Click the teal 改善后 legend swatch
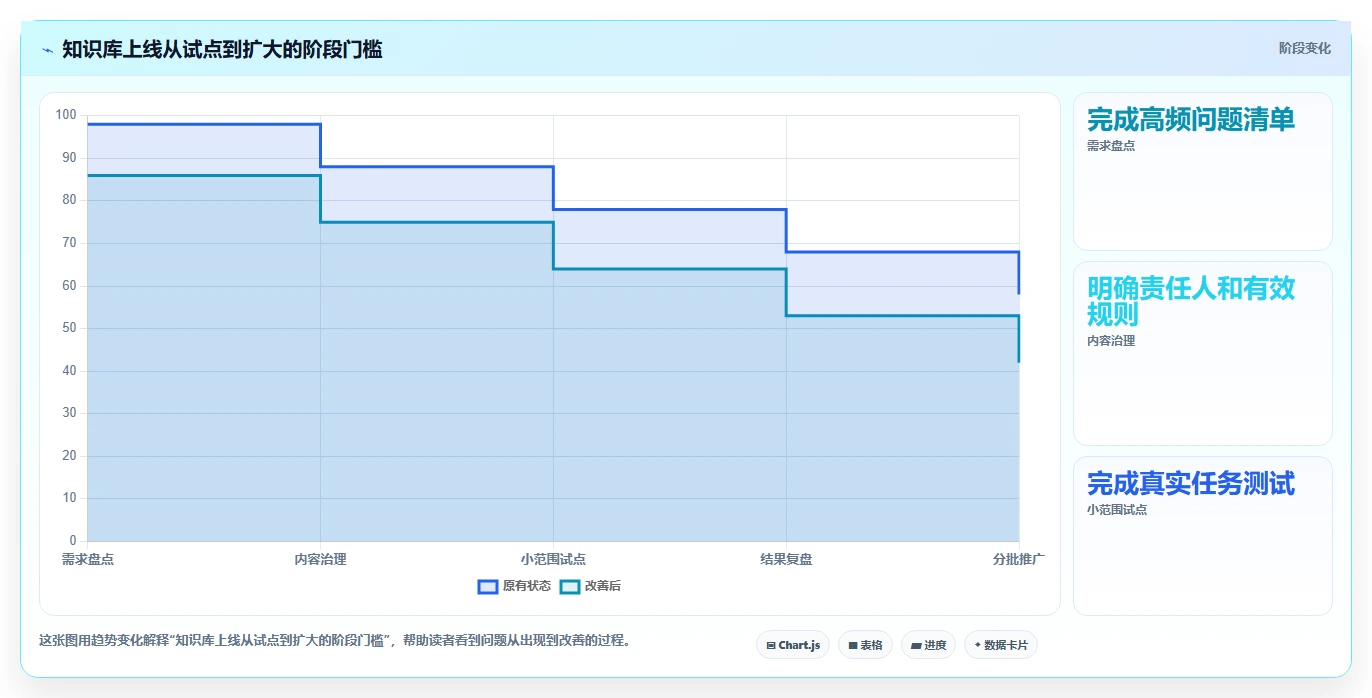This screenshot has height=698, width=1372. click(570, 586)
